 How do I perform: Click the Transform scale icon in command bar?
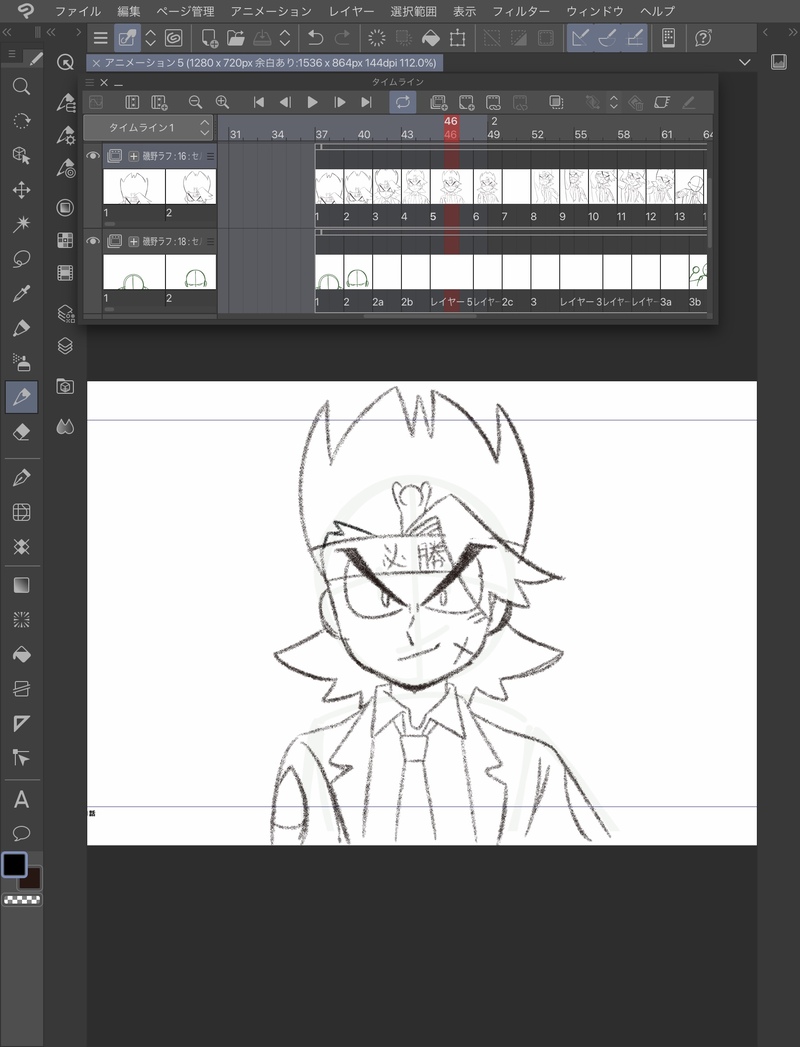457,38
